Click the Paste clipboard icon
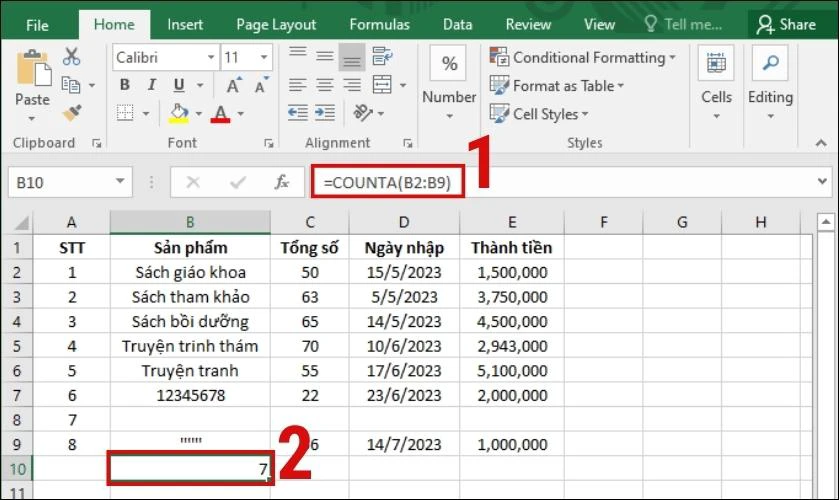Screen dimensions: 840x500 click(33, 69)
